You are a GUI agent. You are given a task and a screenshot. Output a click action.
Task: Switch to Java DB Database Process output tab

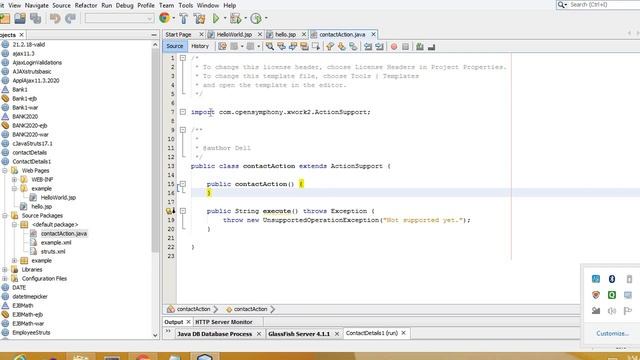point(214,334)
